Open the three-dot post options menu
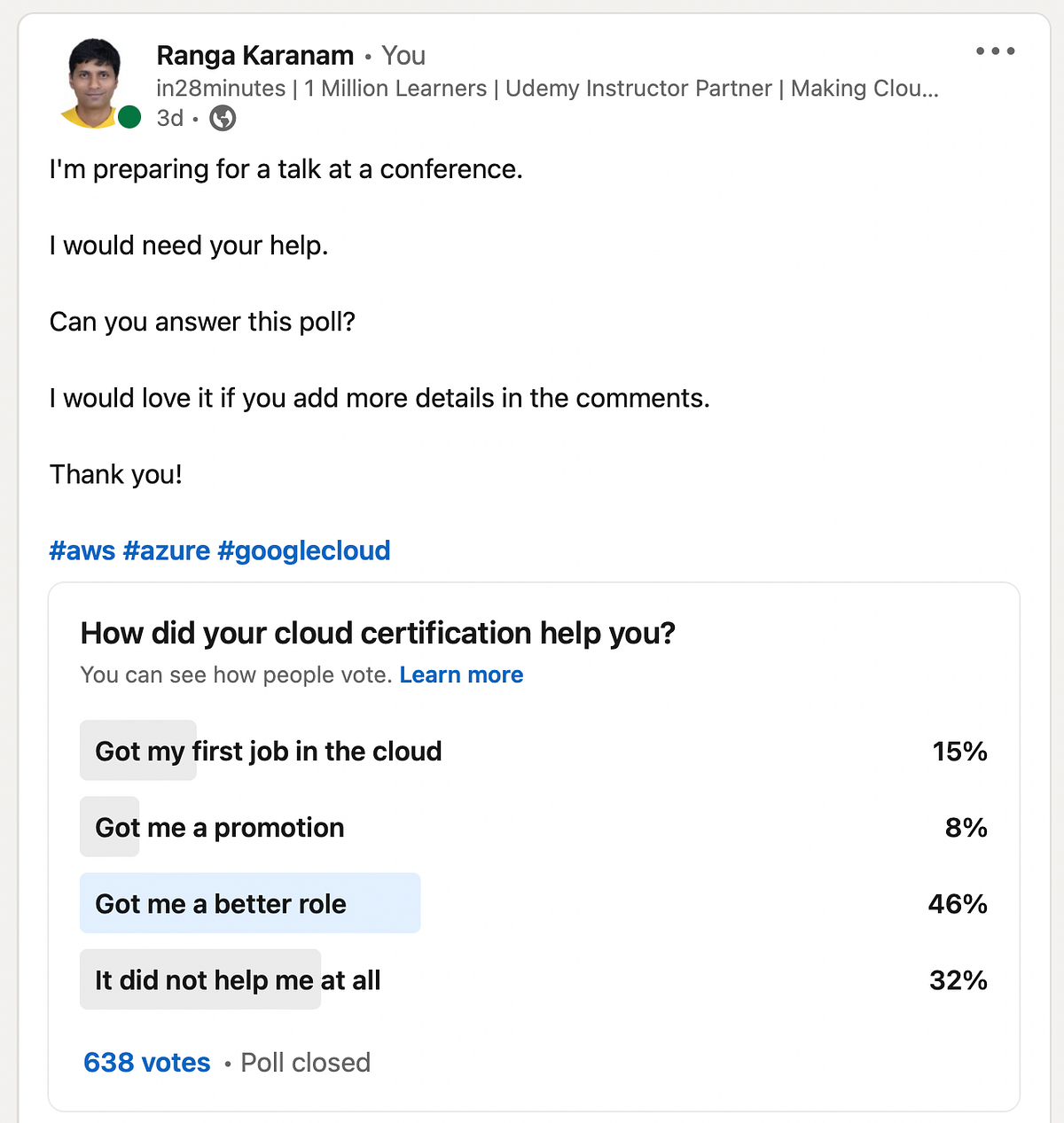Screen dimensions: 1064x1123 click(x=995, y=51)
